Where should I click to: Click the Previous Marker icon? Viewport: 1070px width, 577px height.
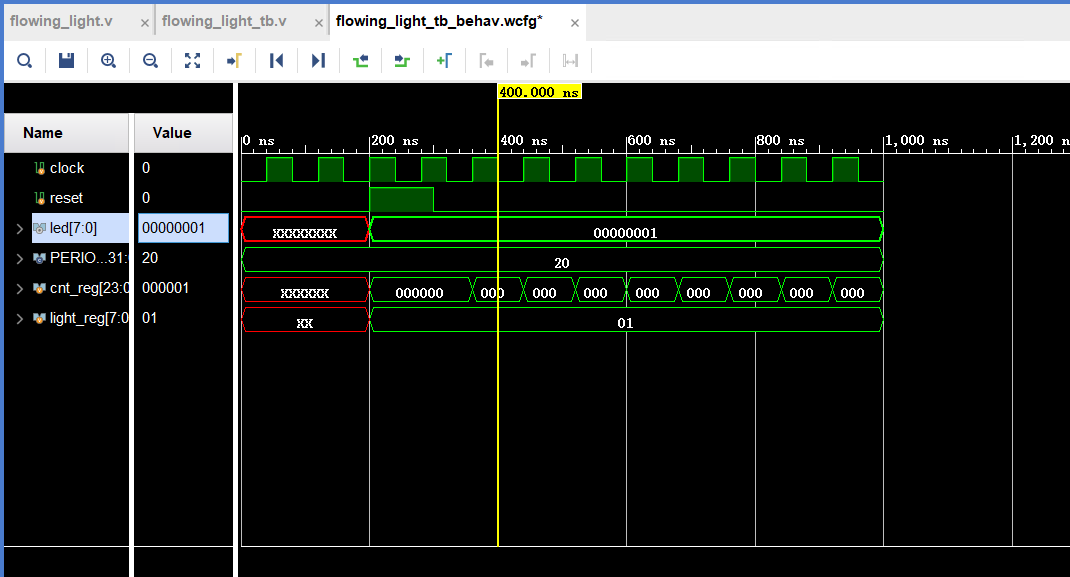486,61
